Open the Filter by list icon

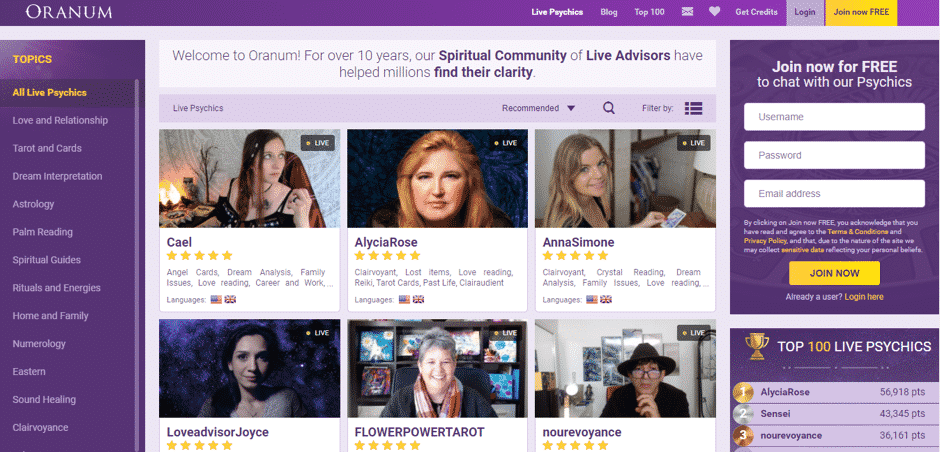693,109
